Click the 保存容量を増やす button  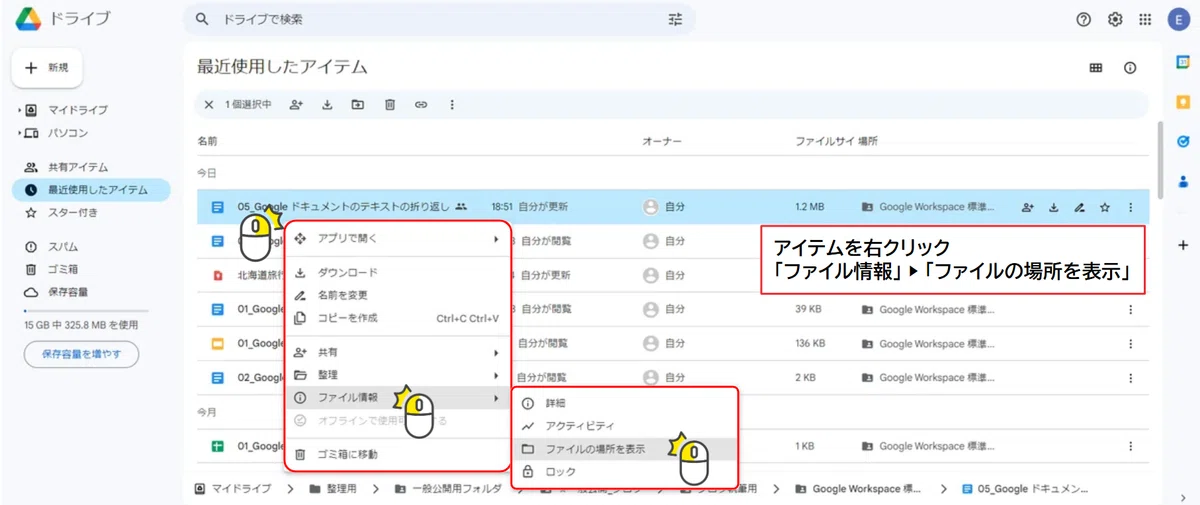(81, 354)
